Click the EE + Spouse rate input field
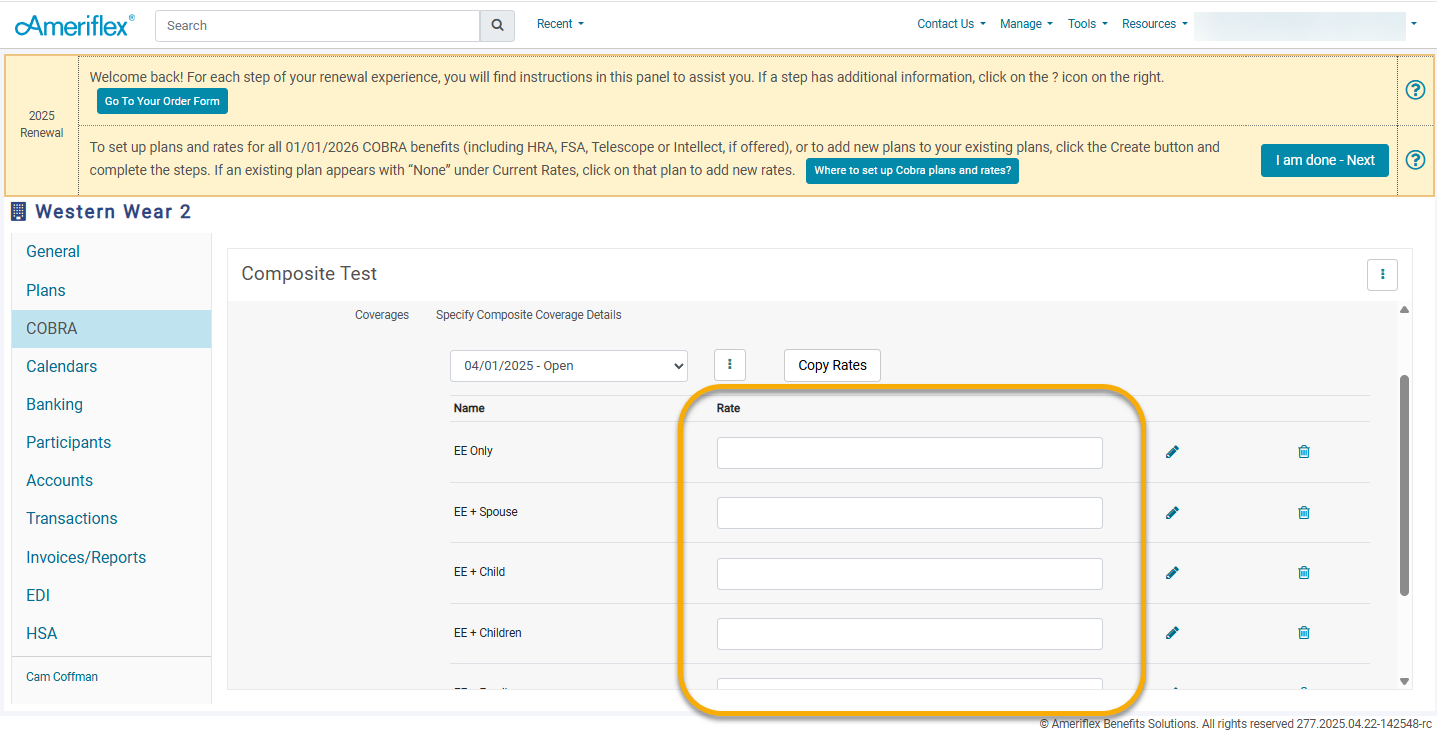Viewport: 1437px width, 730px height. pos(910,513)
